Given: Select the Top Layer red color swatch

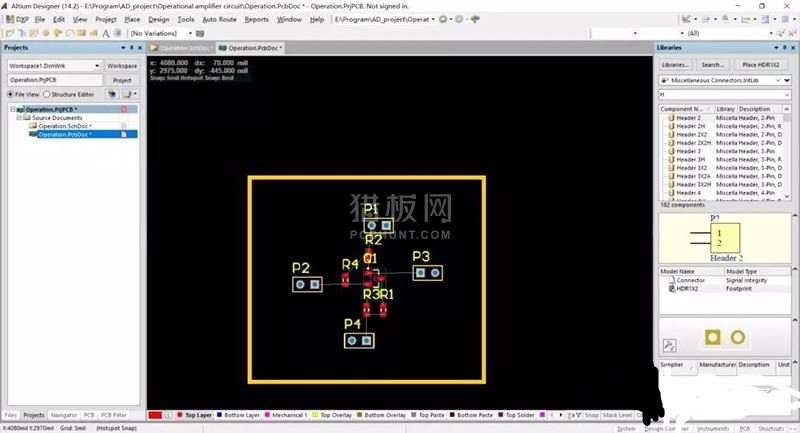Looking at the screenshot, I should (155, 415).
